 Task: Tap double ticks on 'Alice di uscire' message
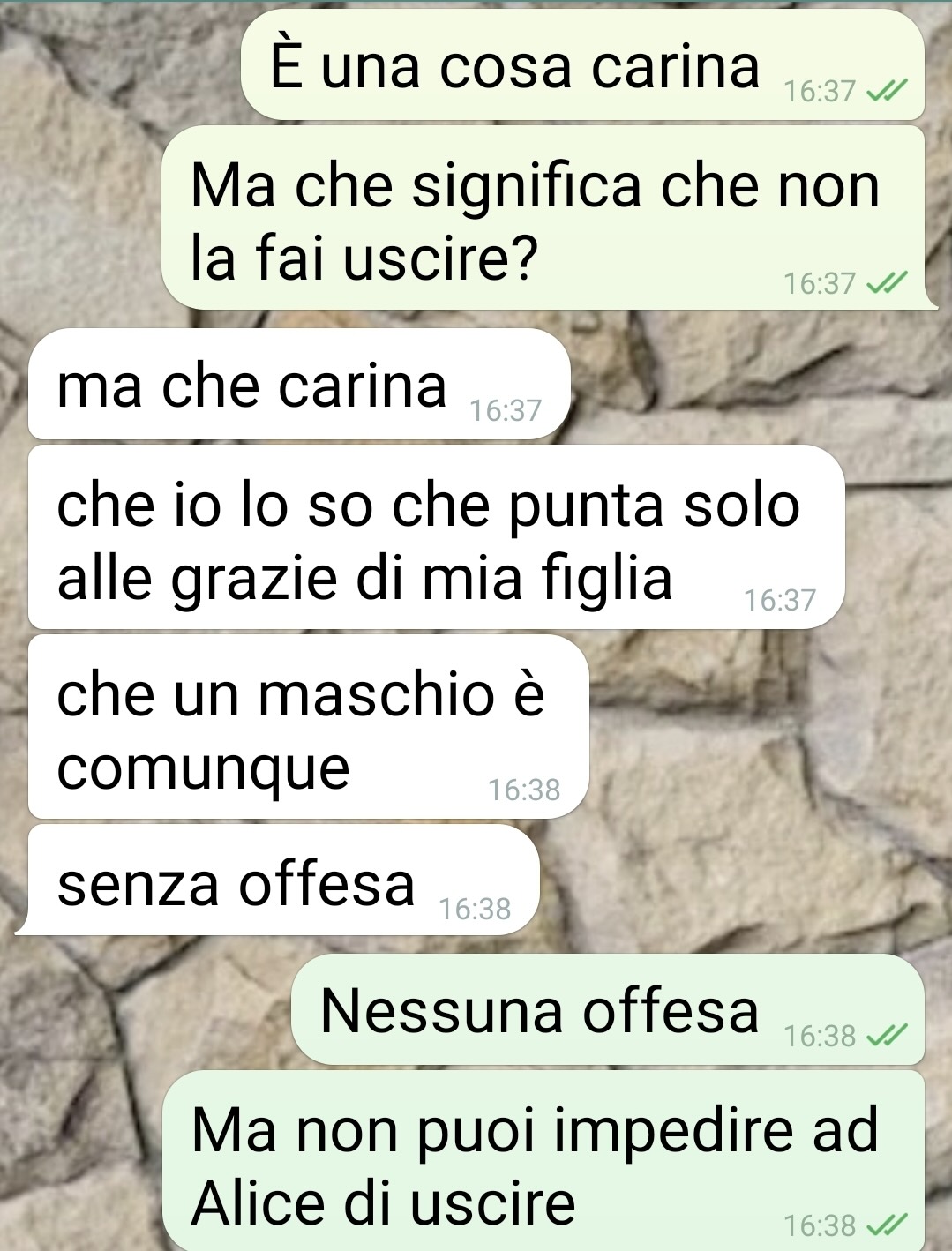point(887,1225)
